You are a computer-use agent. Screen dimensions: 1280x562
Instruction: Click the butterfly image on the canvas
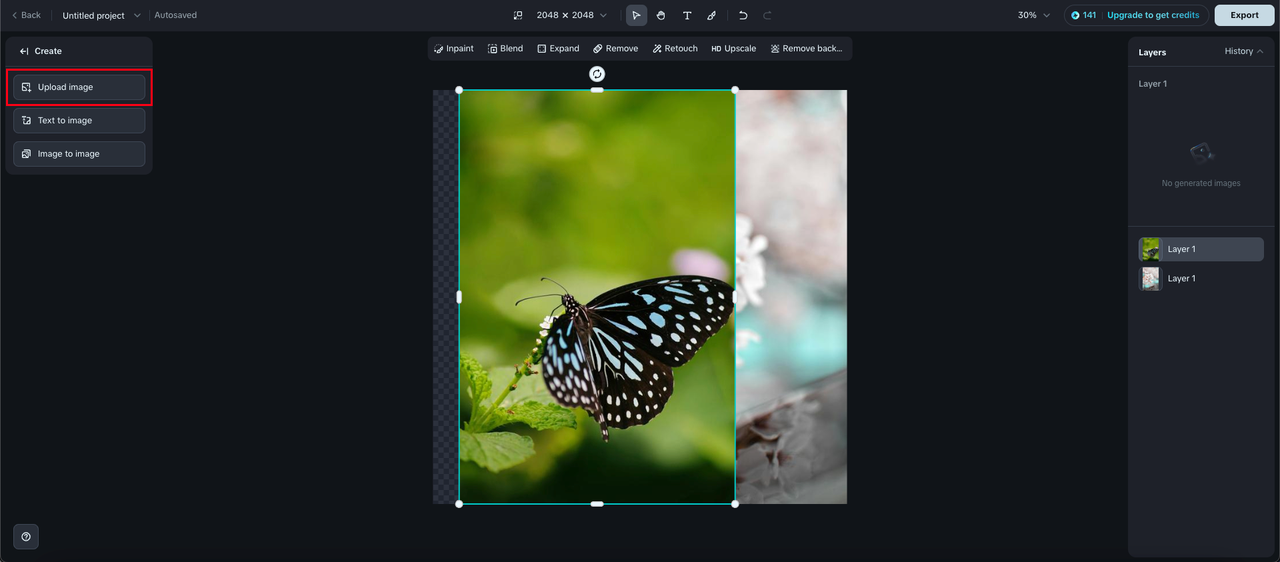[597, 297]
